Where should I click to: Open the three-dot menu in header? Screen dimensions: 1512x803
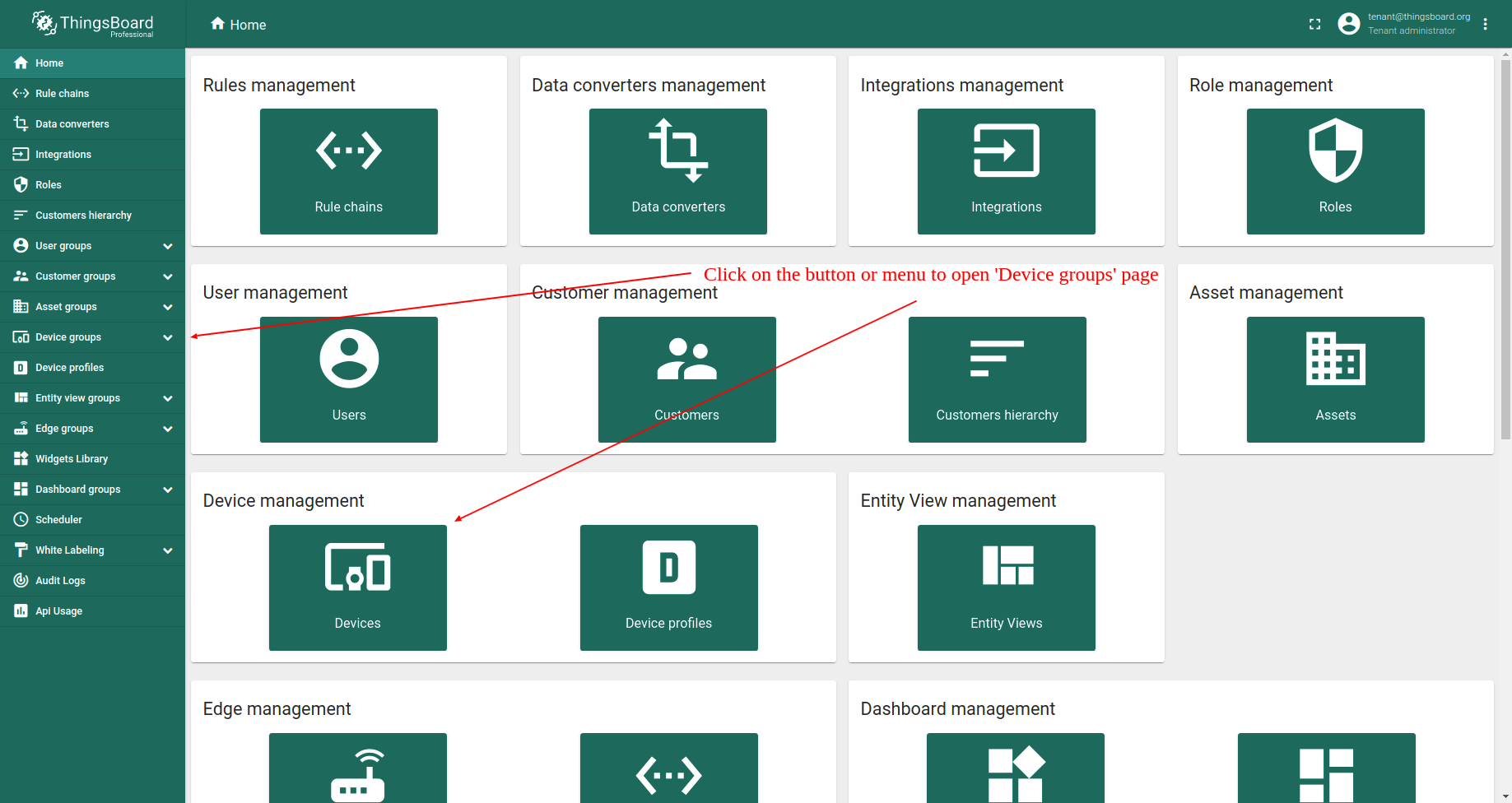1485,25
